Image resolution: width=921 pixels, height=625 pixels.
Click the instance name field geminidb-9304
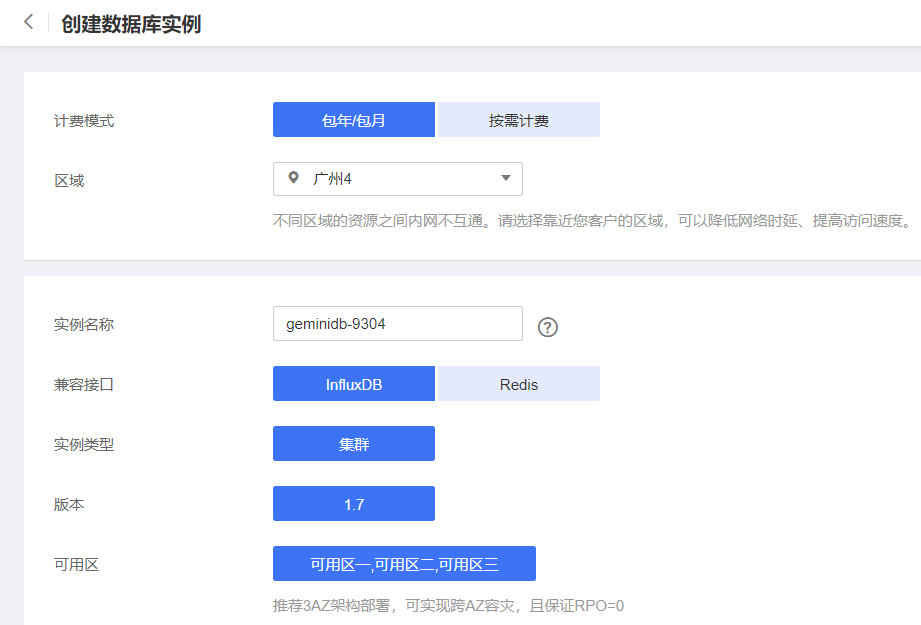[398, 324]
